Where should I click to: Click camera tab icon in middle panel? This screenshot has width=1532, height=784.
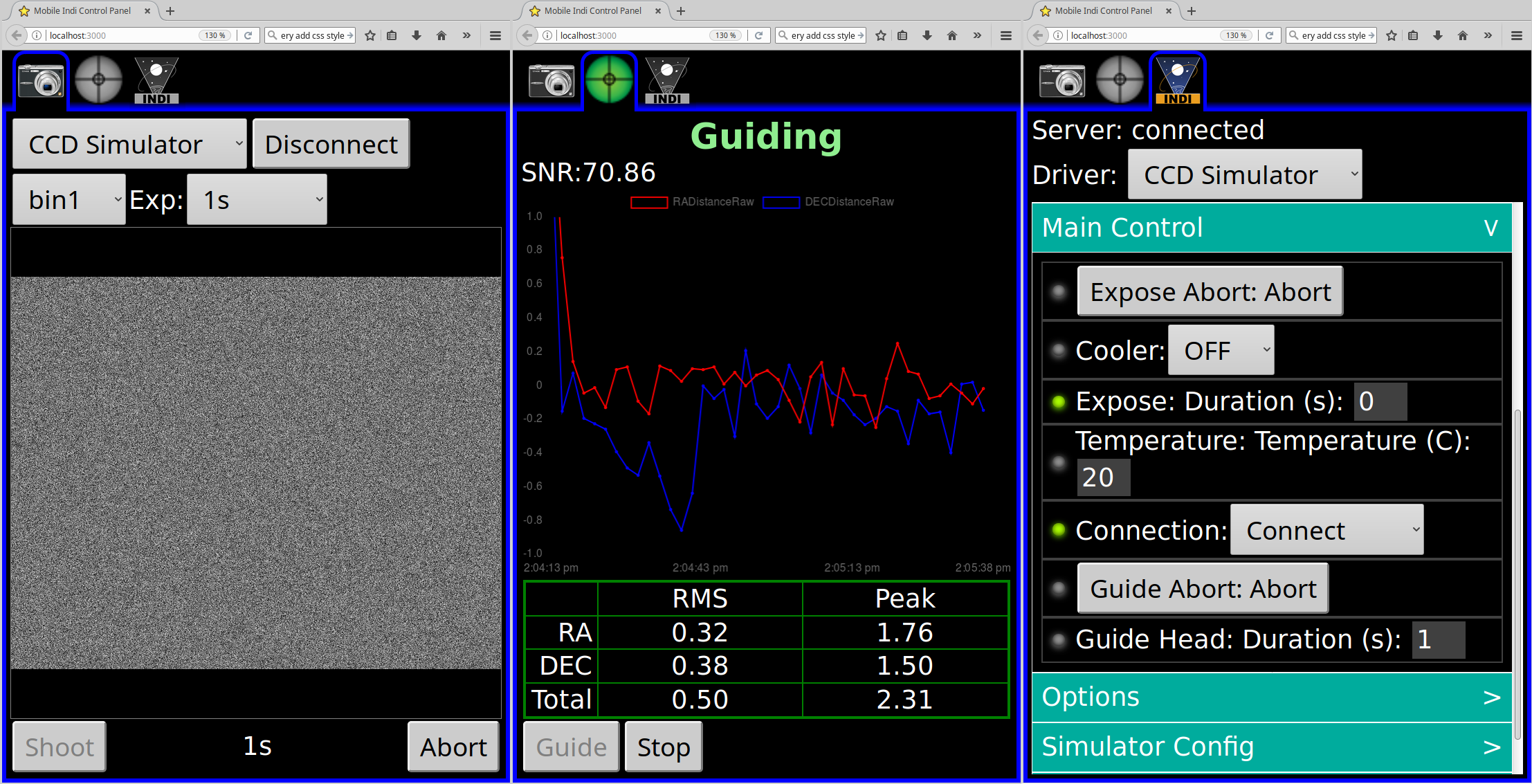click(551, 80)
